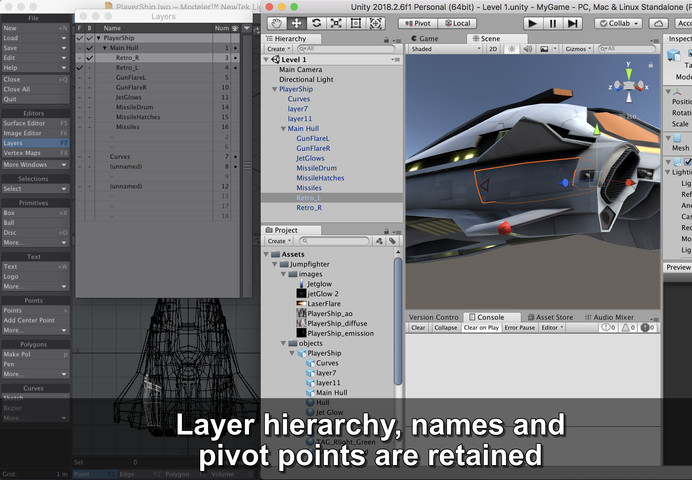Click the Pause button in Unity
Viewport: 692px width, 480px height.
point(553,23)
